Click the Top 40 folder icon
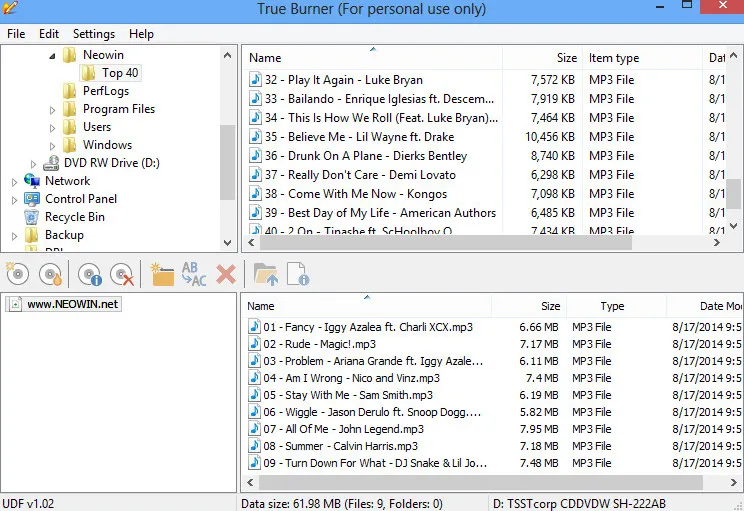The width and height of the screenshot is (744, 511). (89, 73)
